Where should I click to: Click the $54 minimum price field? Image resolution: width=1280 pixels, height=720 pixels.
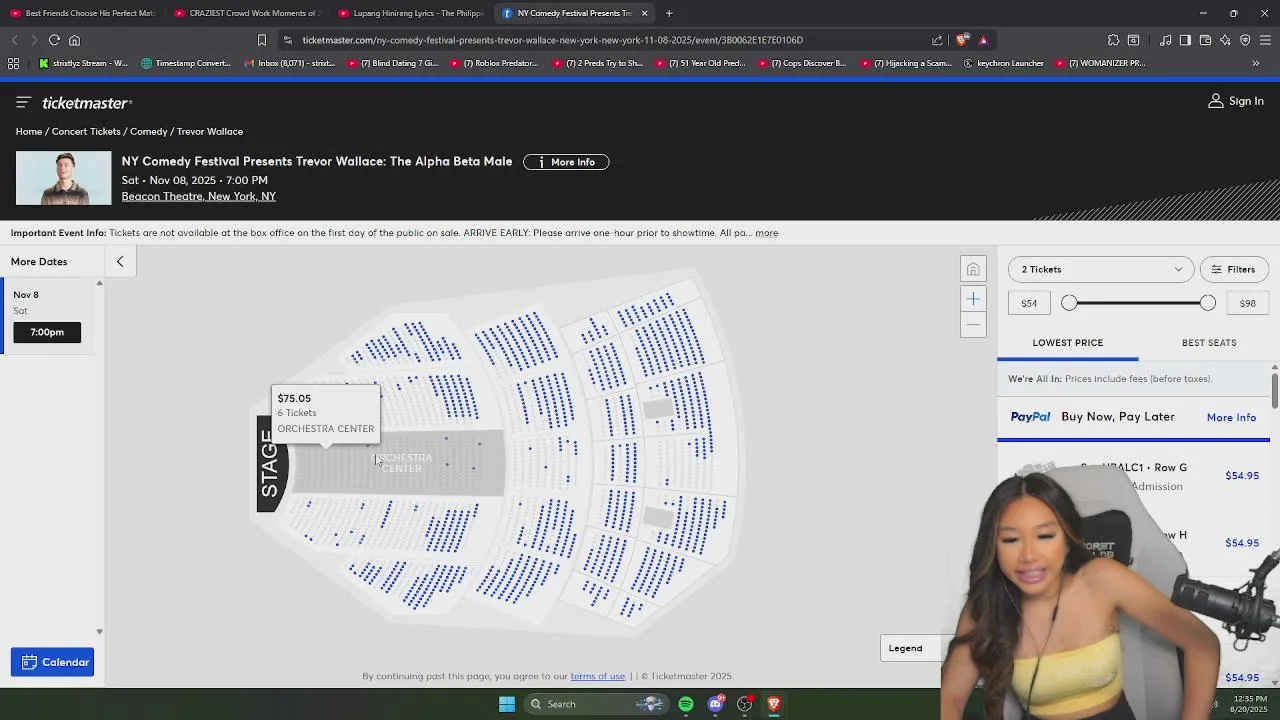coord(1029,303)
